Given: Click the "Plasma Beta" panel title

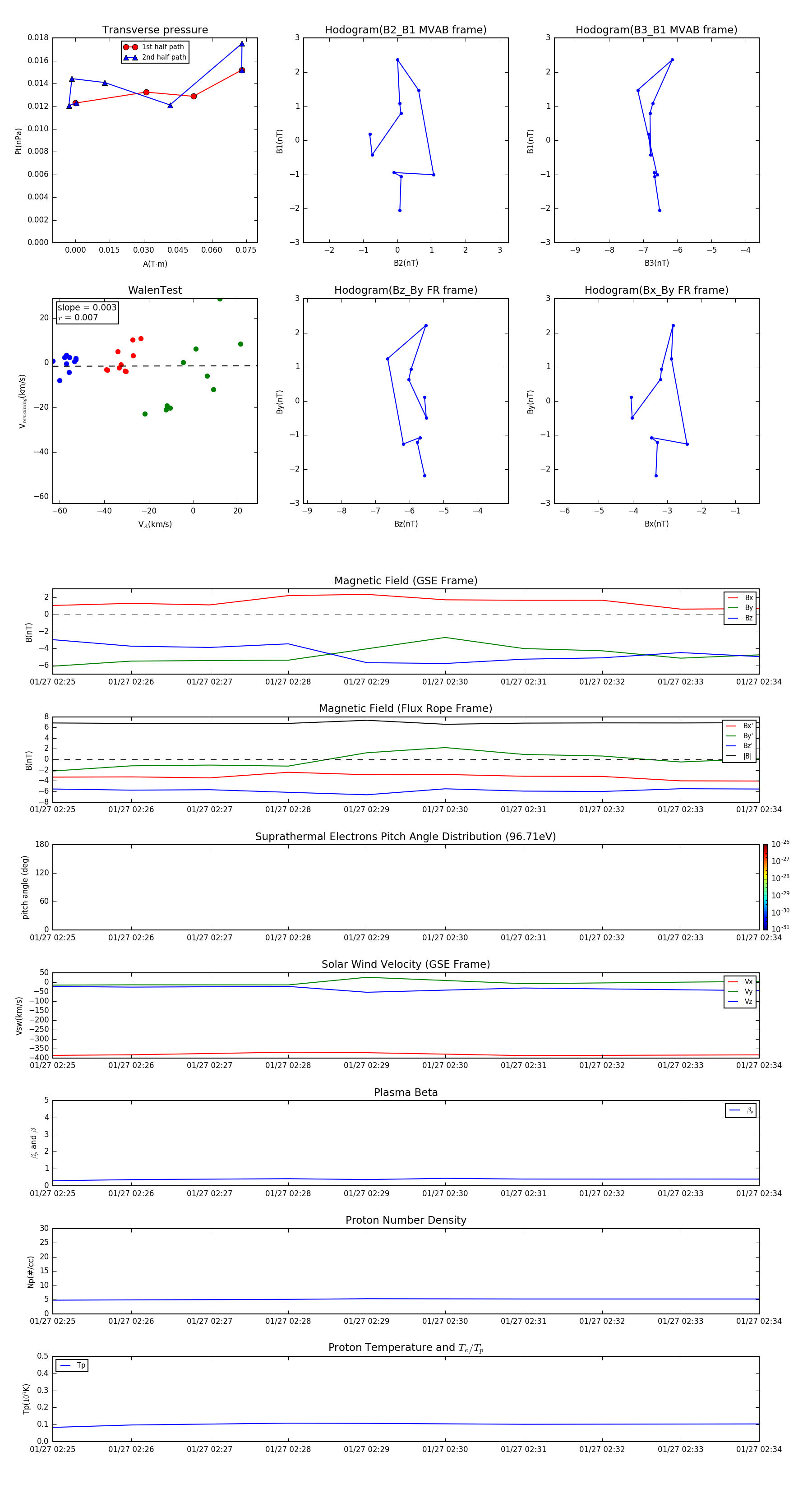Looking at the screenshot, I should pos(406,1092).
